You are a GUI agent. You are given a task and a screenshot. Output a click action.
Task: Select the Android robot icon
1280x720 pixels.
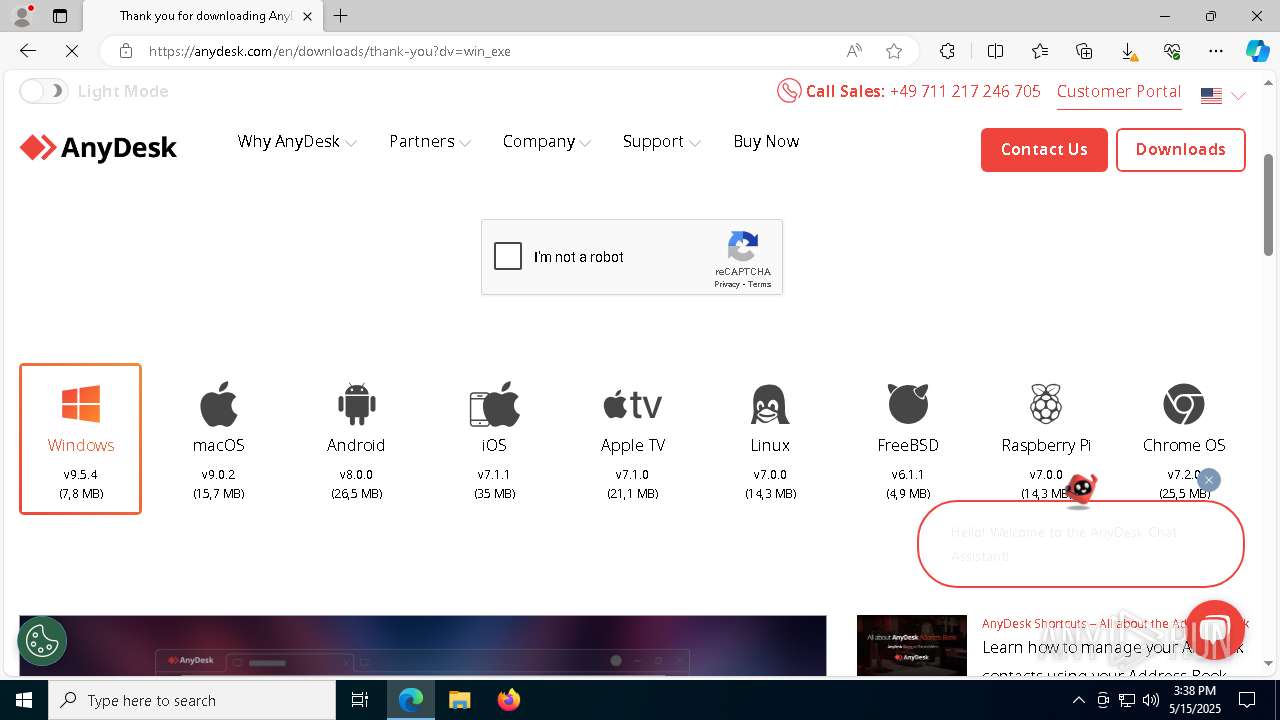(356, 404)
